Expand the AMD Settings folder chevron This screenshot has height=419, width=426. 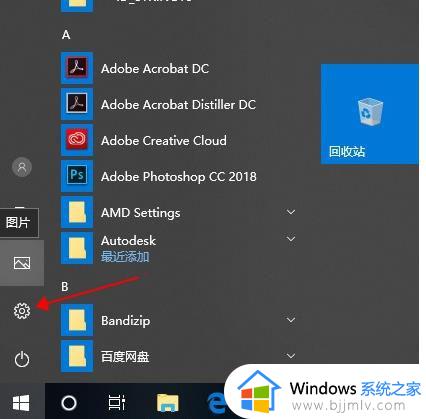[x=291, y=212]
